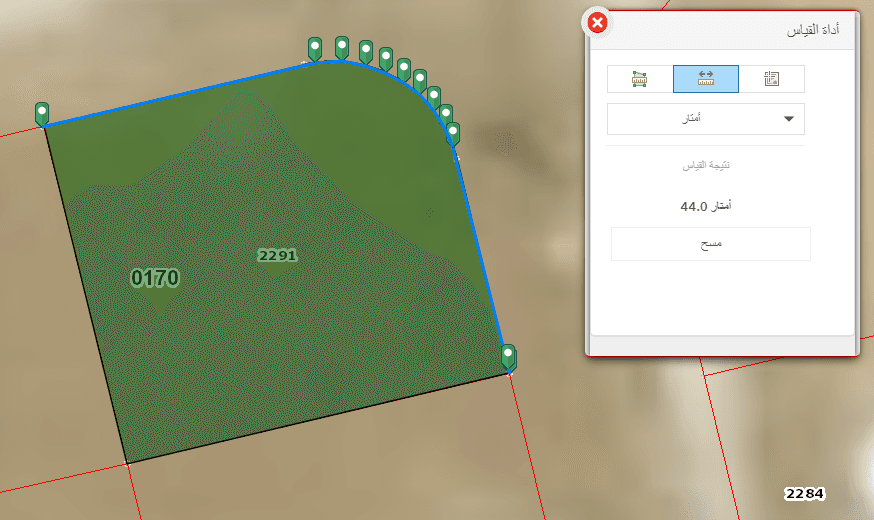Click the last pin ending the curve
The width and height of the screenshot is (874, 520).
pyautogui.click(x=453, y=134)
